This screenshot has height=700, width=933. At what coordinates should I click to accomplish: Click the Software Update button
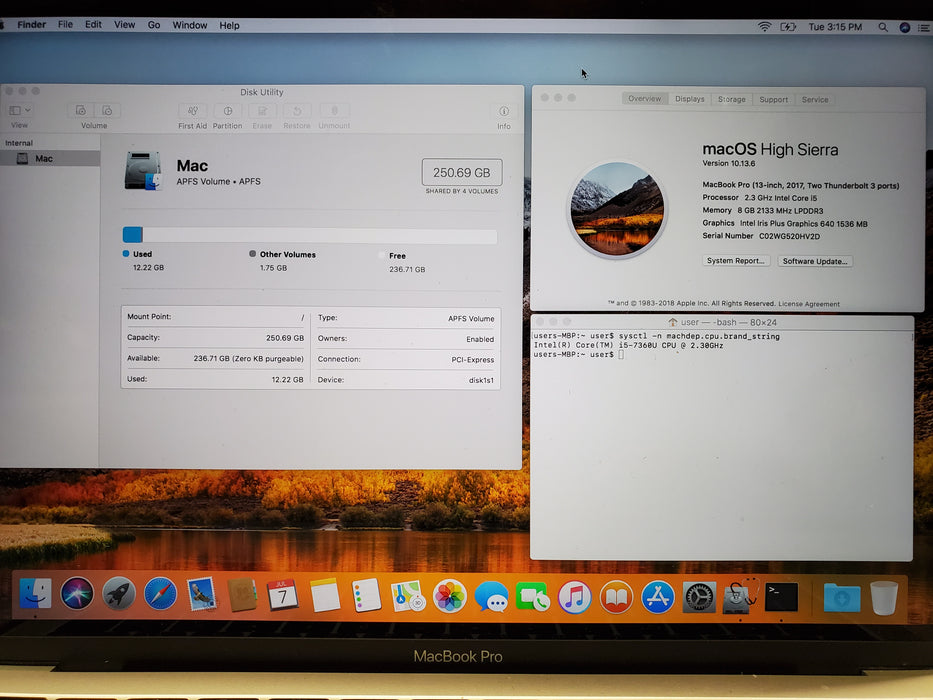815,261
